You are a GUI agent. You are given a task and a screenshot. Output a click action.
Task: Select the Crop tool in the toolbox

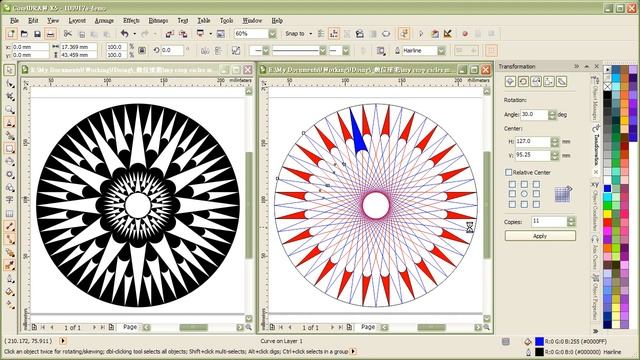pos(10,97)
